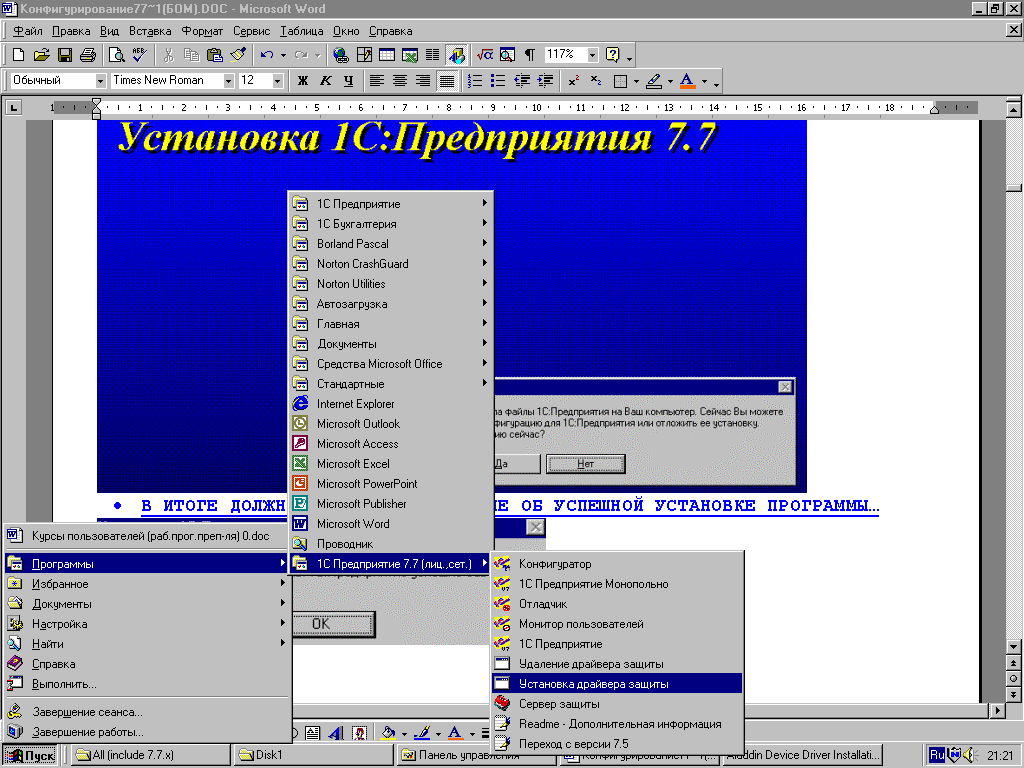Apply subscript formatting

tap(596, 81)
